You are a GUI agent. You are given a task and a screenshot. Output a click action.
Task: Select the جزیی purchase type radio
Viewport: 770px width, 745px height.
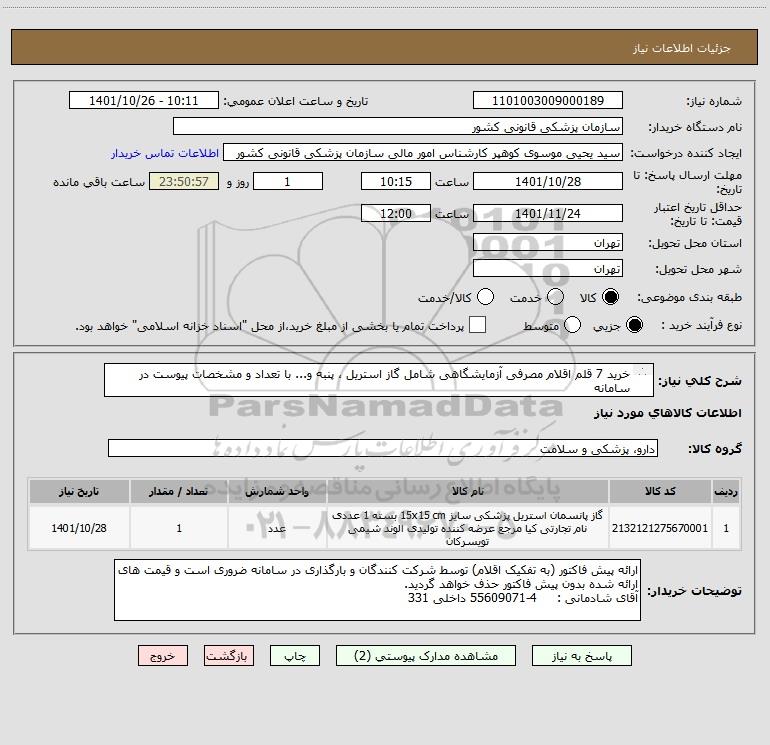click(x=634, y=325)
